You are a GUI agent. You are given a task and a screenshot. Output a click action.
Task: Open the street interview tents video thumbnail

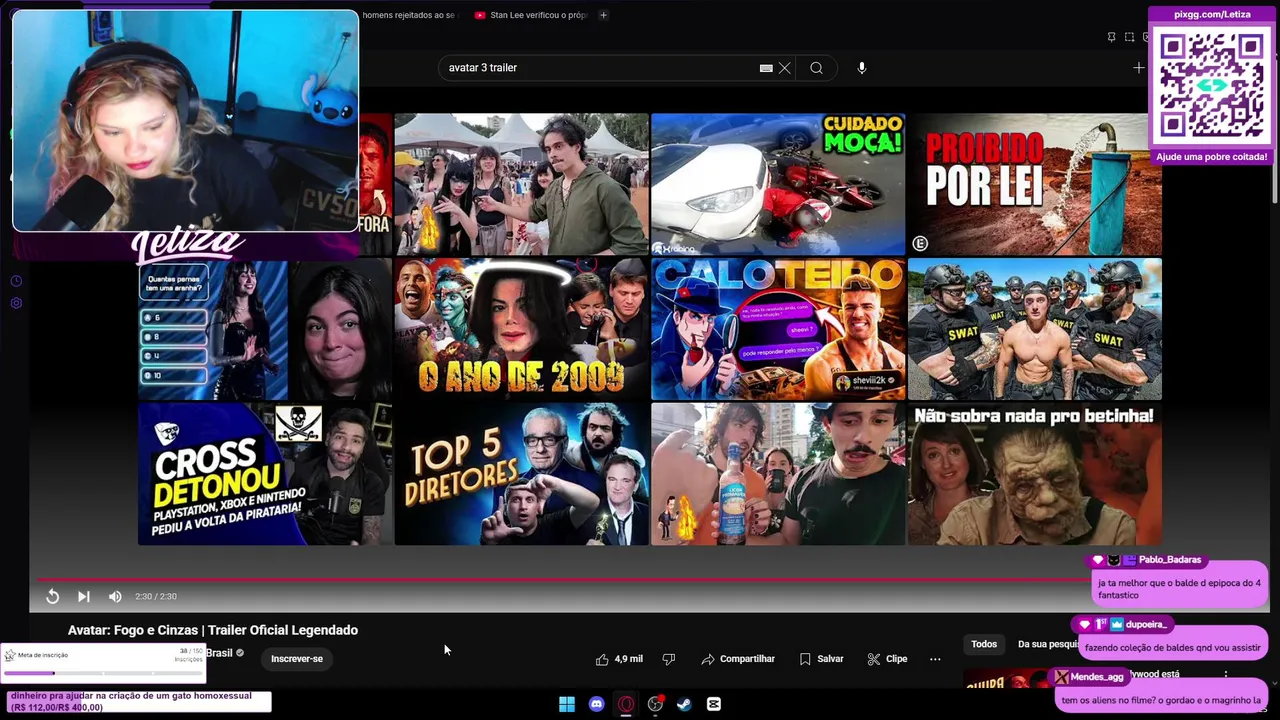[x=521, y=184]
